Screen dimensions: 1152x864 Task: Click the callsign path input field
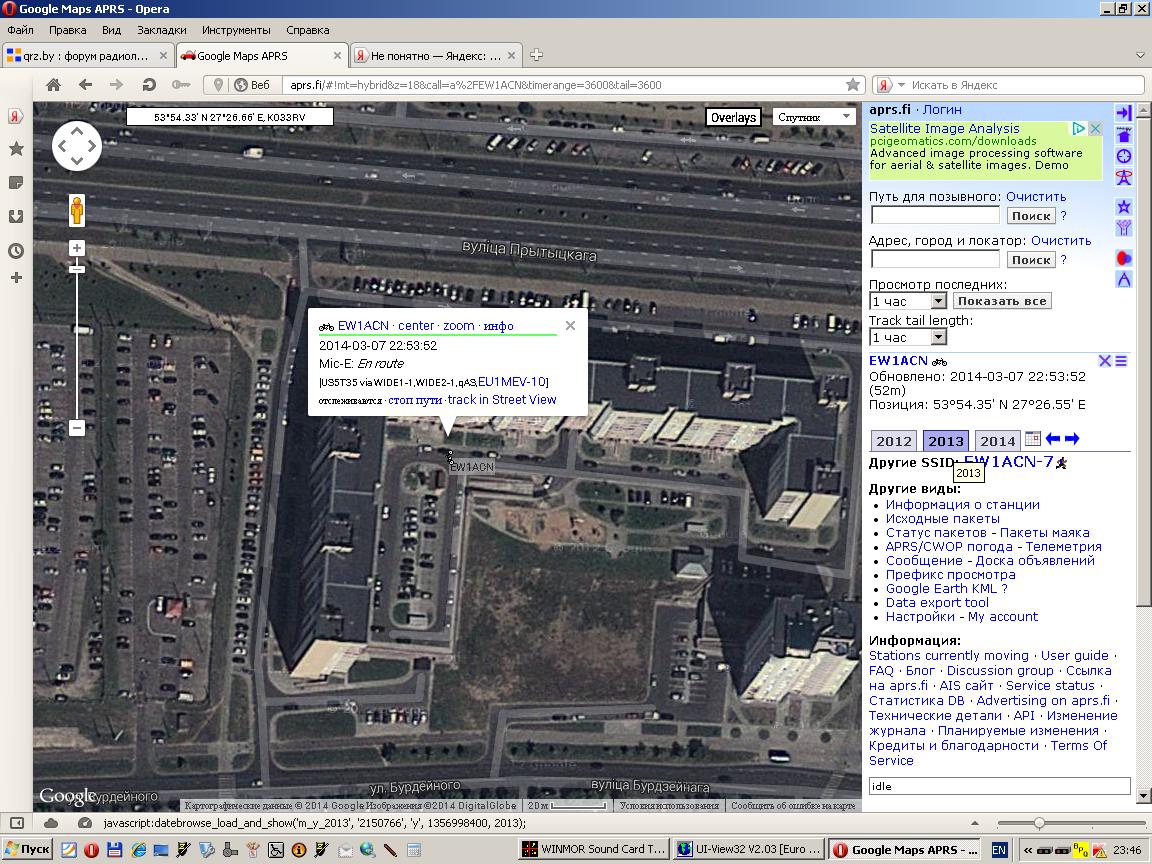click(x=935, y=216)
